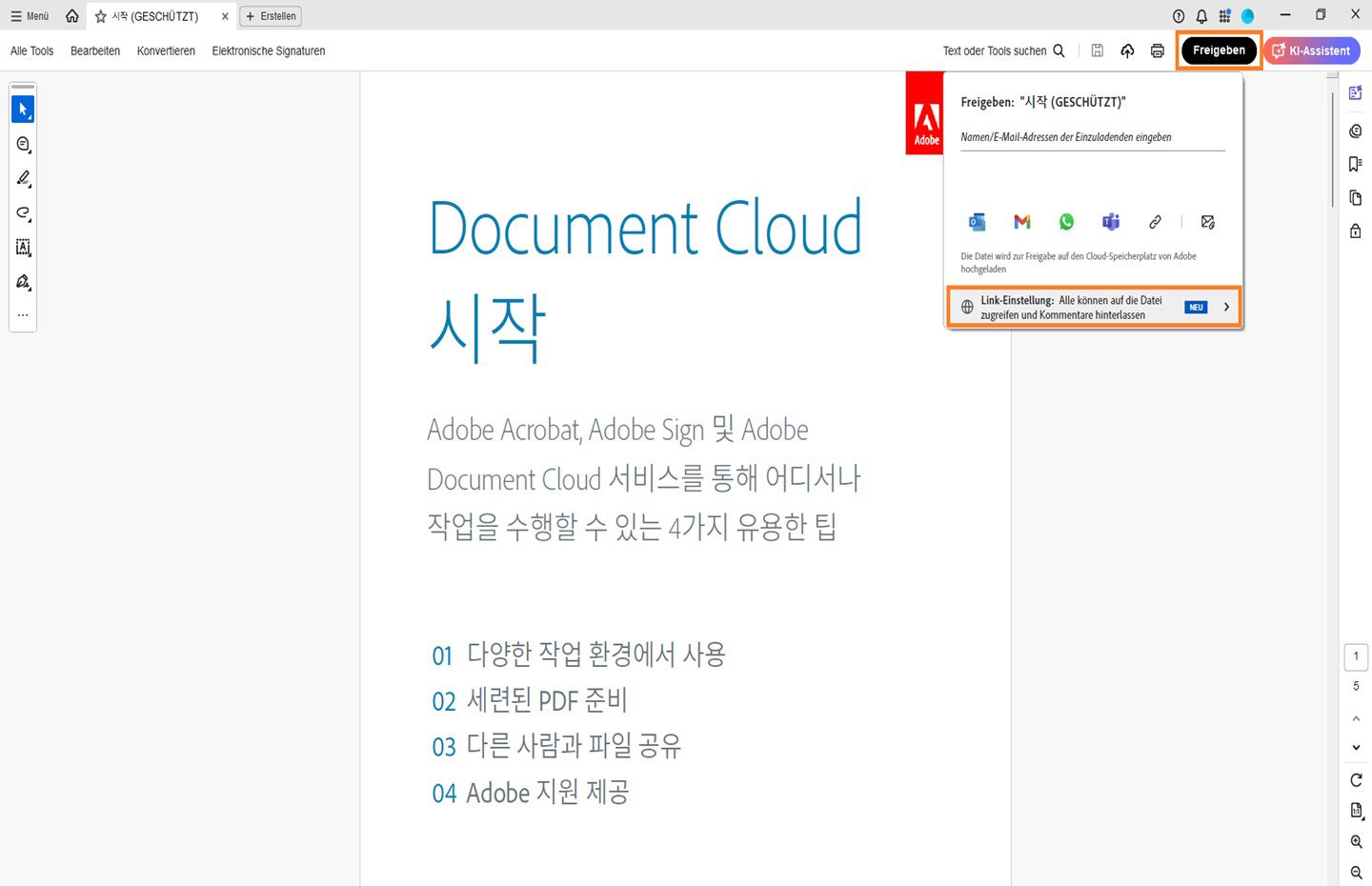This screenshot has width=1372, height=886.
Task: Open the KI-Assistent
Action: click(x=1312, y=50)
